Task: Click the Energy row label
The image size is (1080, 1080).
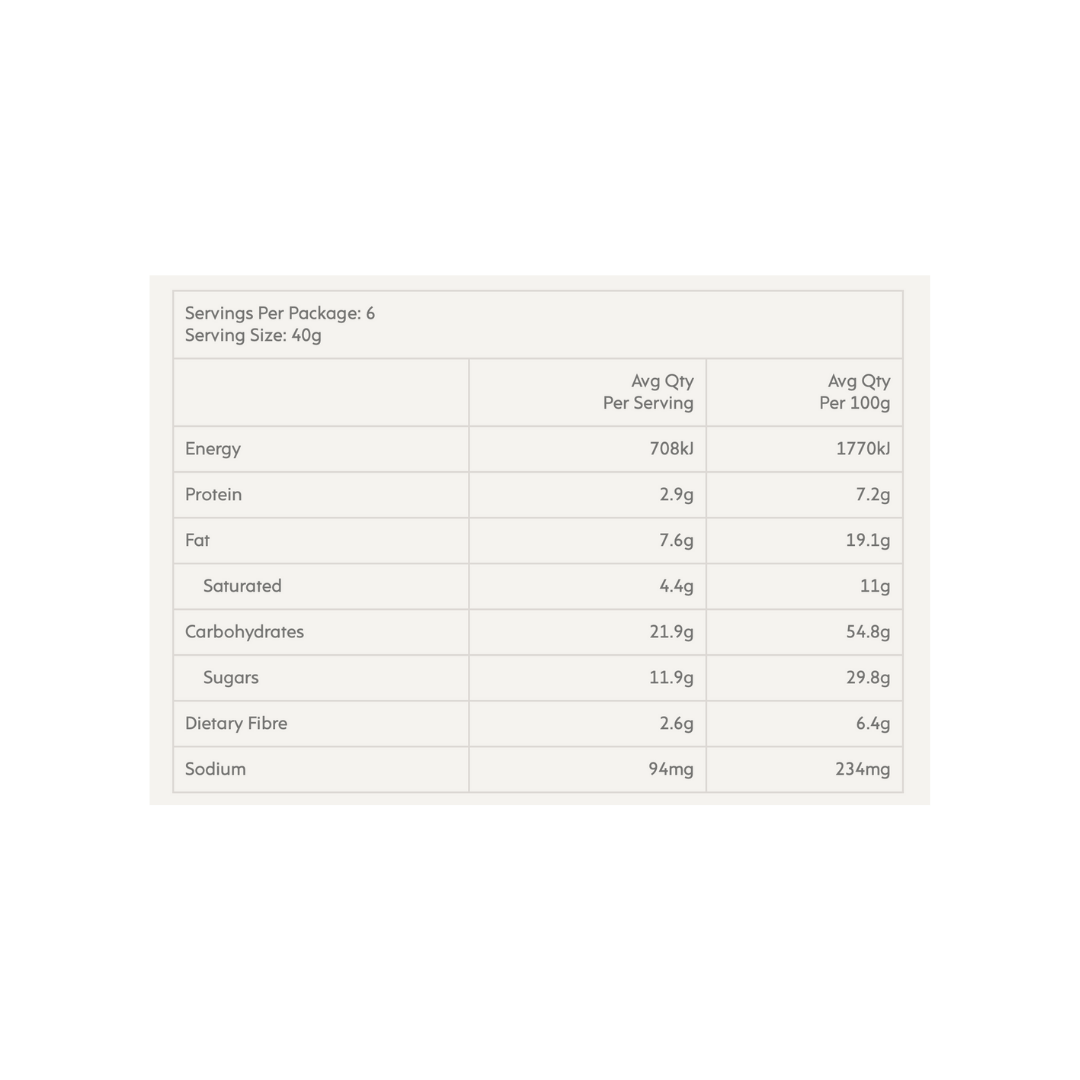Action: click(213, 449)
